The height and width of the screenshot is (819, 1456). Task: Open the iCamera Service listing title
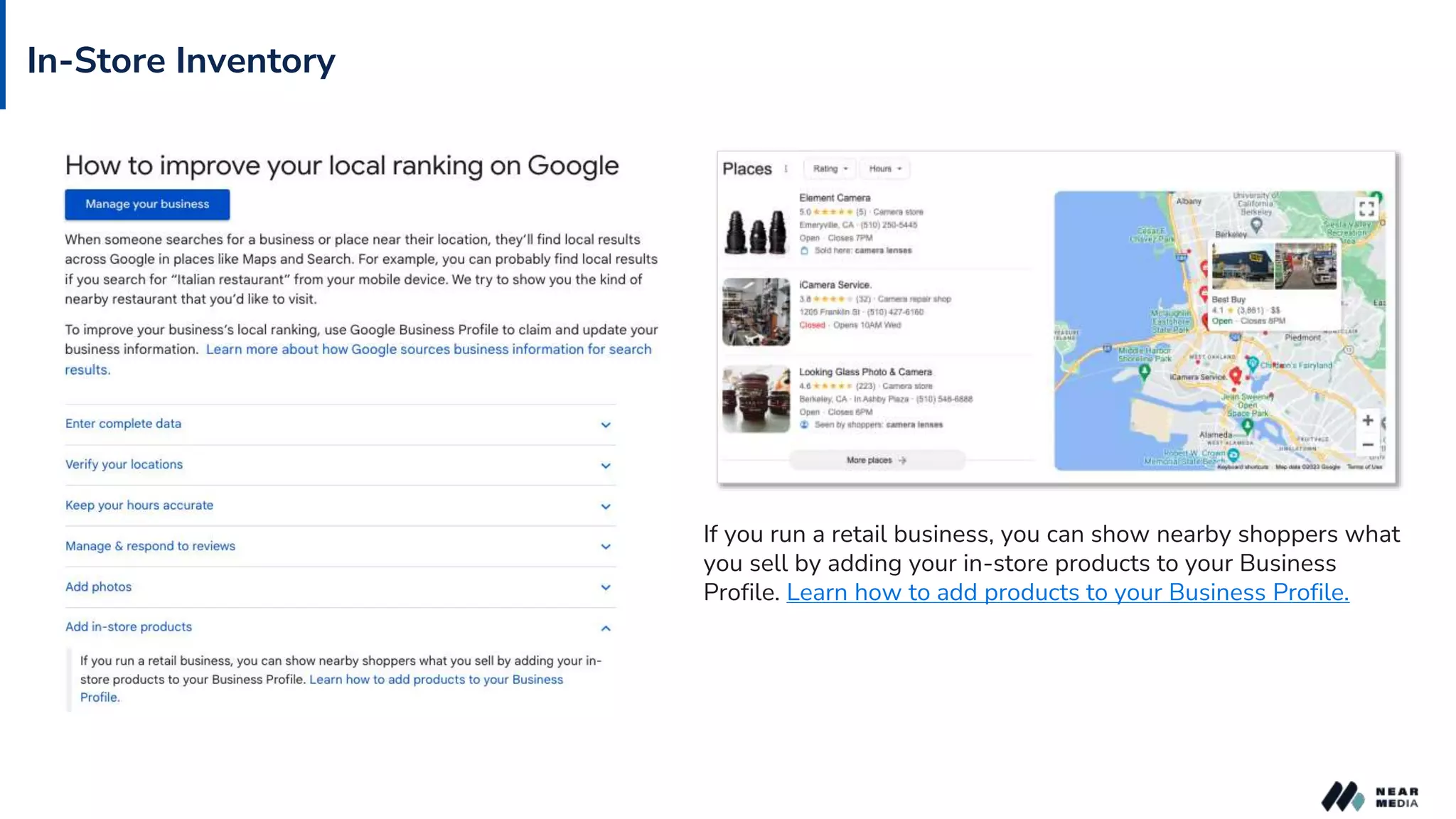point(835,284)
